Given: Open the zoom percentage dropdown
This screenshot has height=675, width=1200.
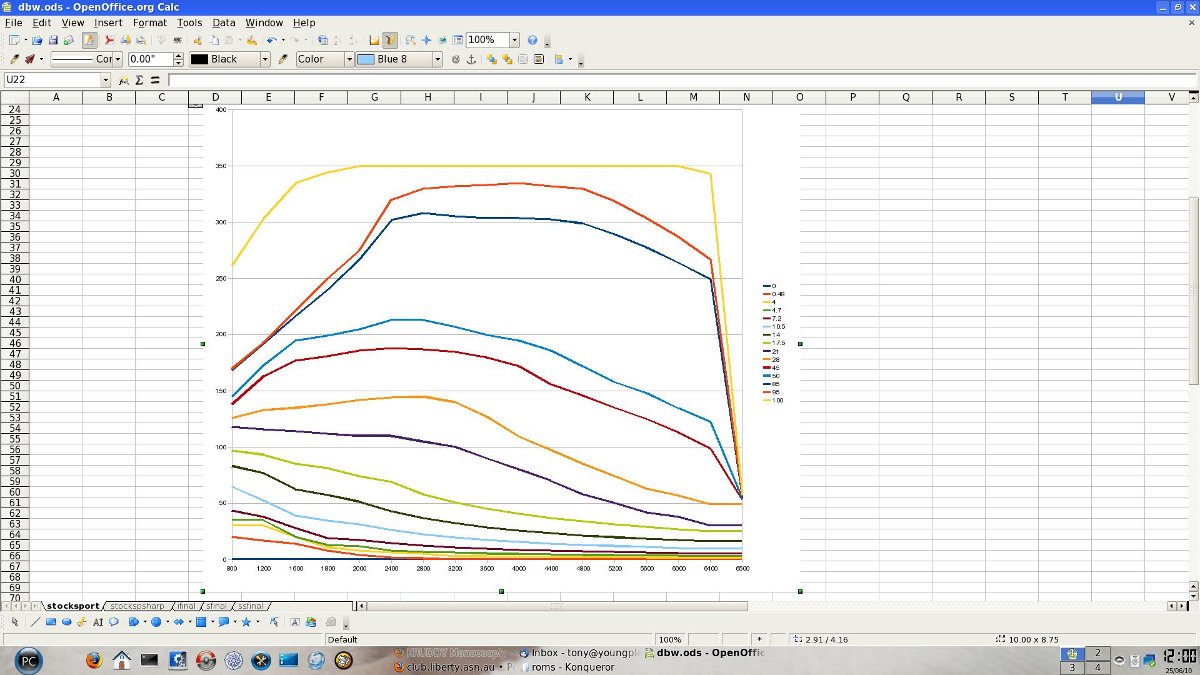Looking at the screenshot, I should 514,41.
